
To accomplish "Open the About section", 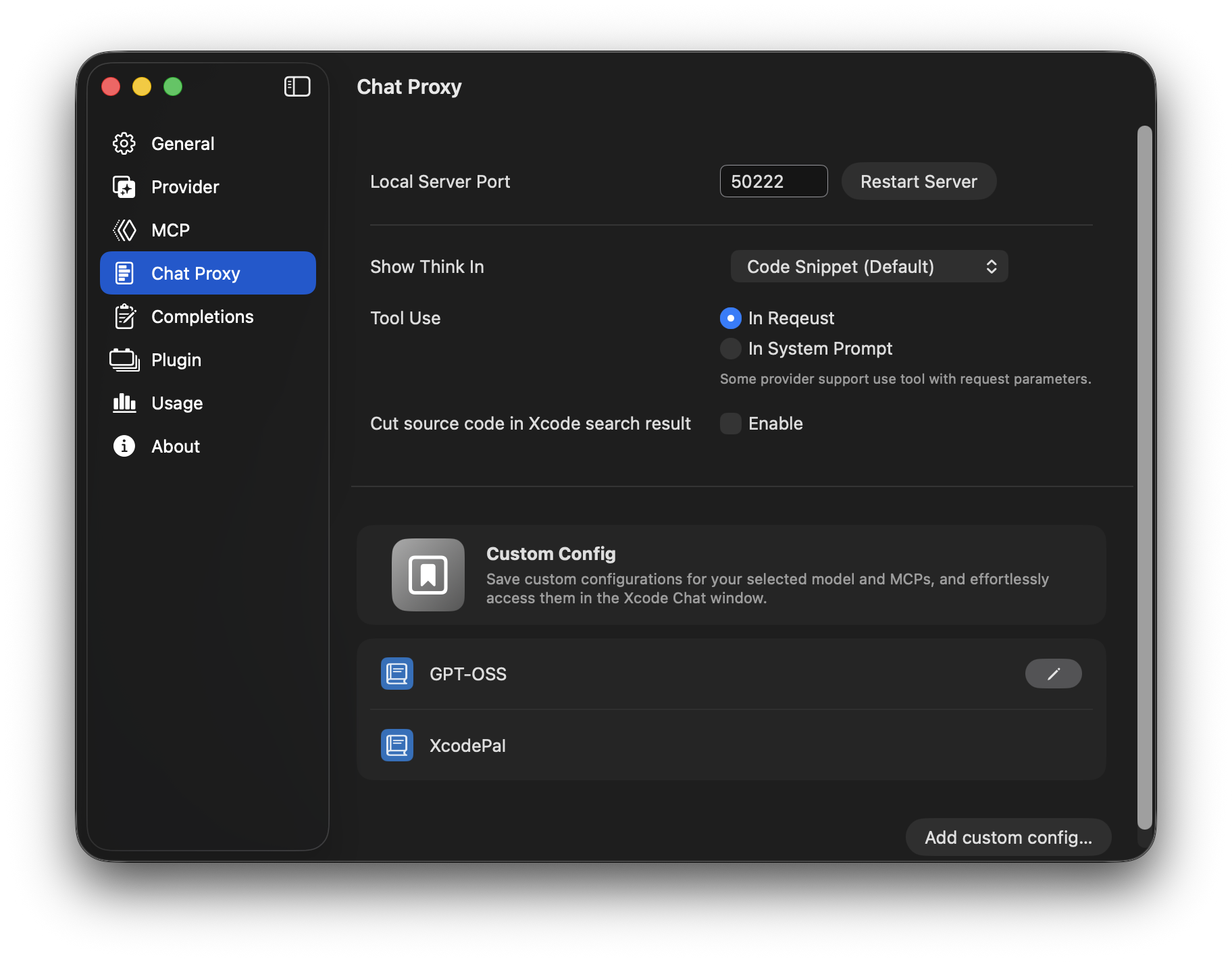I will [x=208, y=446].
